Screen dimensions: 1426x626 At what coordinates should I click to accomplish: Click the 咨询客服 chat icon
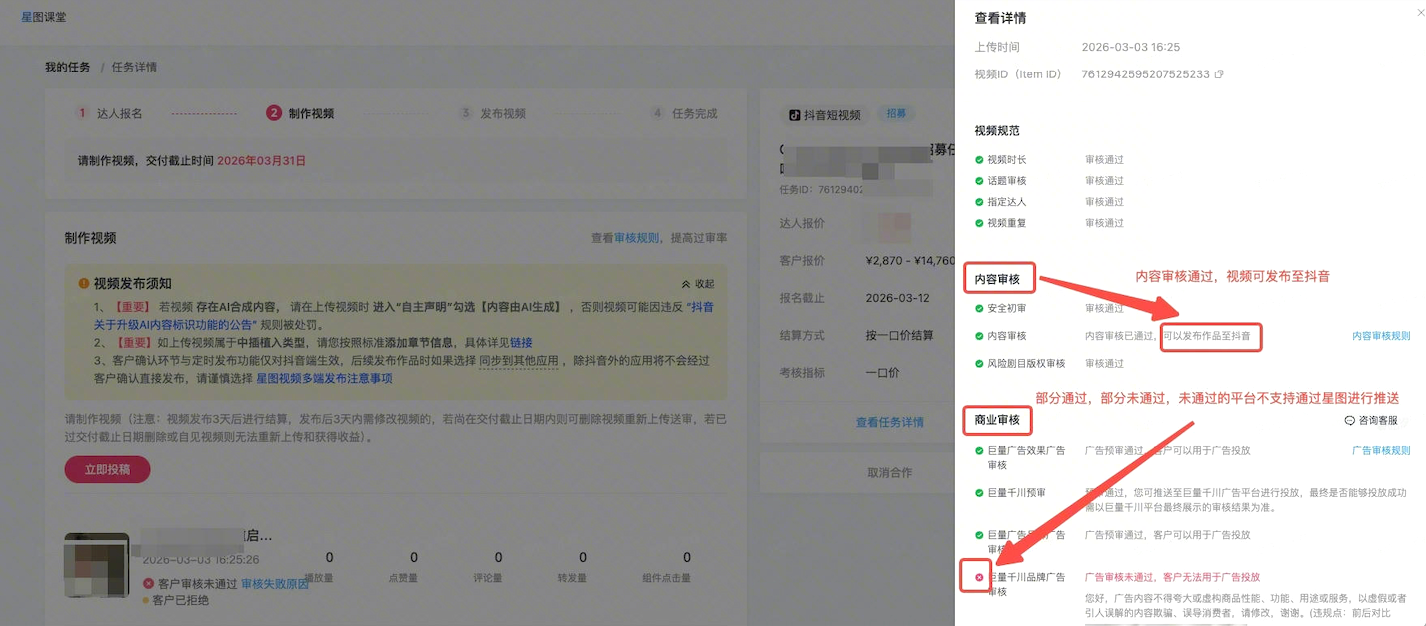[1349, 421]
